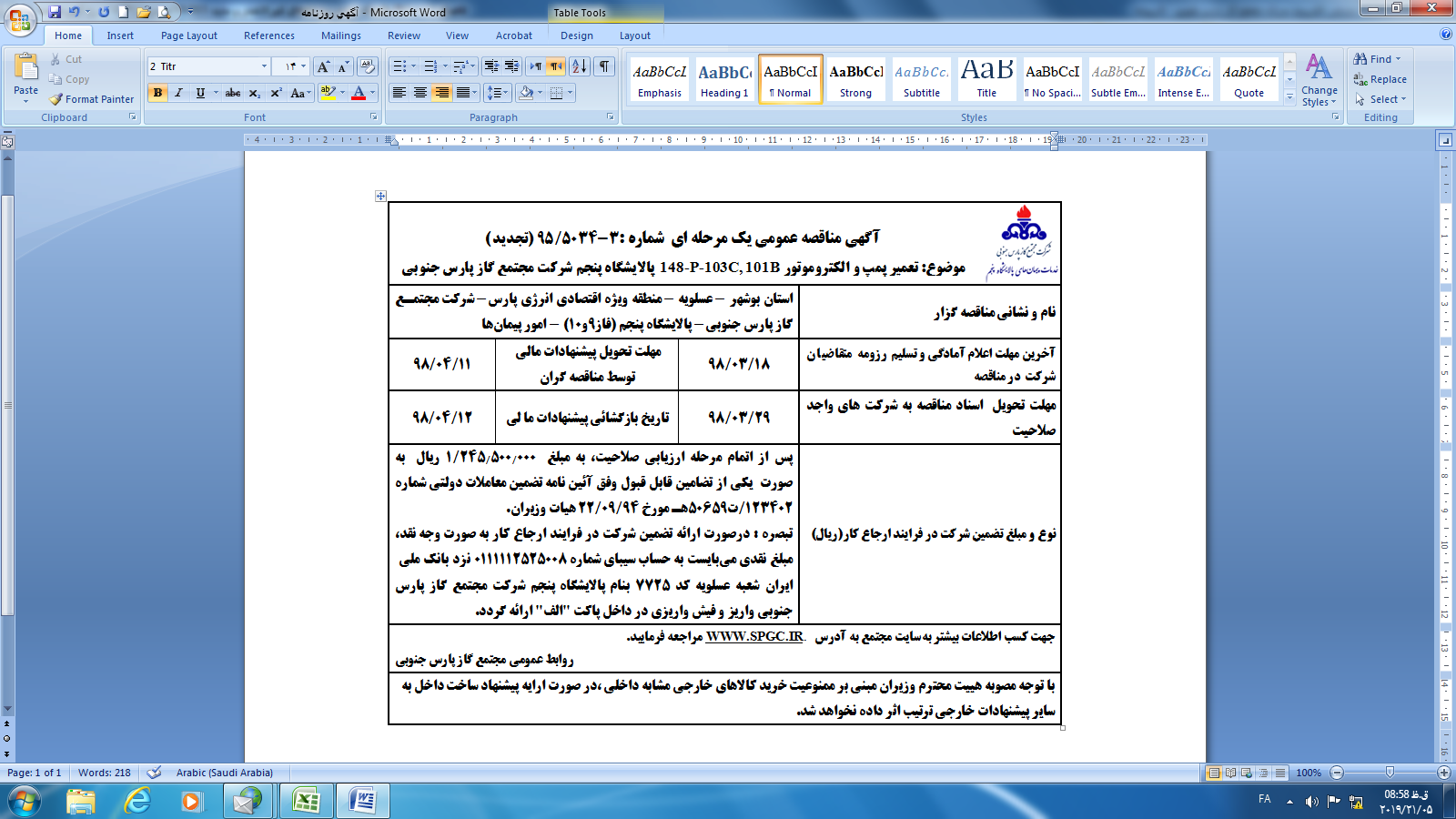Click the table move handle above the table
Viewport: 1456px width, 819px height.
click(x=380, y=196)
